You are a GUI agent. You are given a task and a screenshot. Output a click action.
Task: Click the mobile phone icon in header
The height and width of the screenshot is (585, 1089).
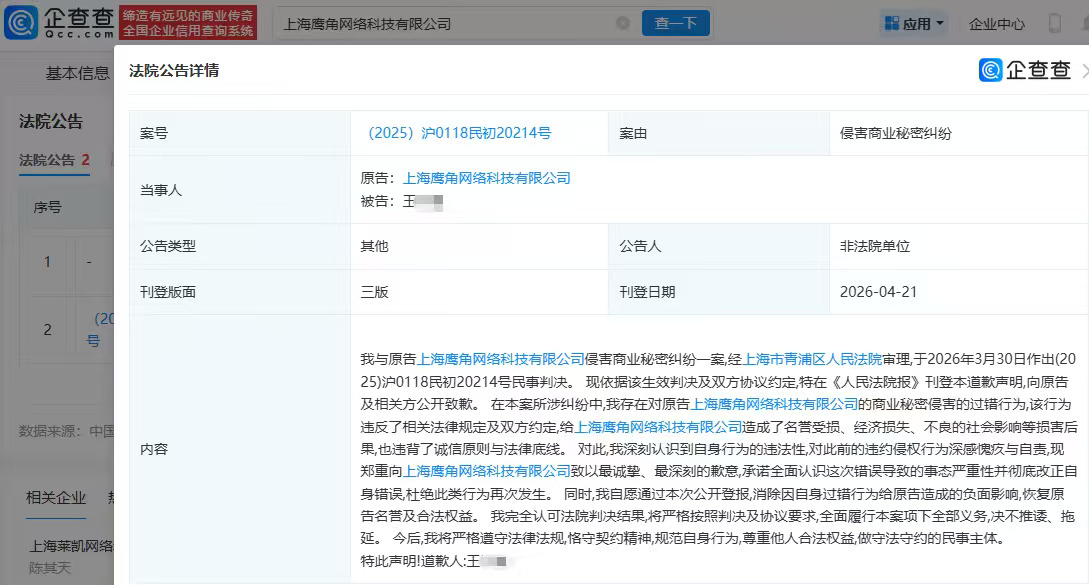[x=1054, y=23]
